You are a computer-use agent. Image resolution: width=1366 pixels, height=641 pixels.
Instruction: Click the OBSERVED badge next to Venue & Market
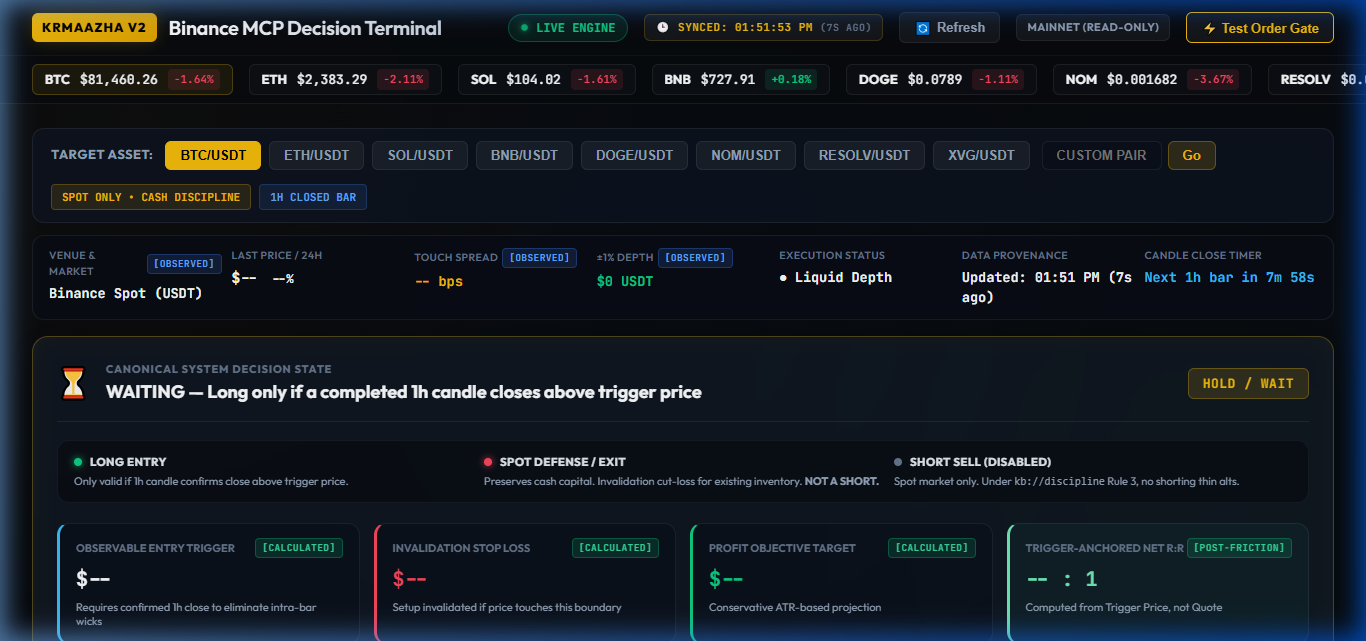[184, 263]
